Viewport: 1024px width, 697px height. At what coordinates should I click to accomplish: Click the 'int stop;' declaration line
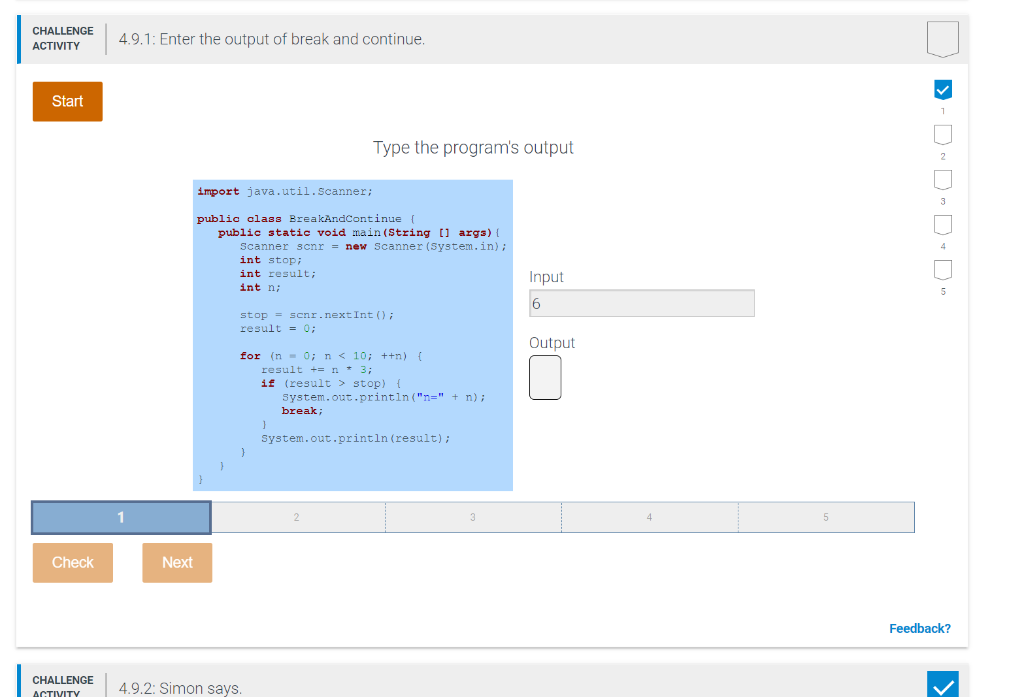pos(270,260)
